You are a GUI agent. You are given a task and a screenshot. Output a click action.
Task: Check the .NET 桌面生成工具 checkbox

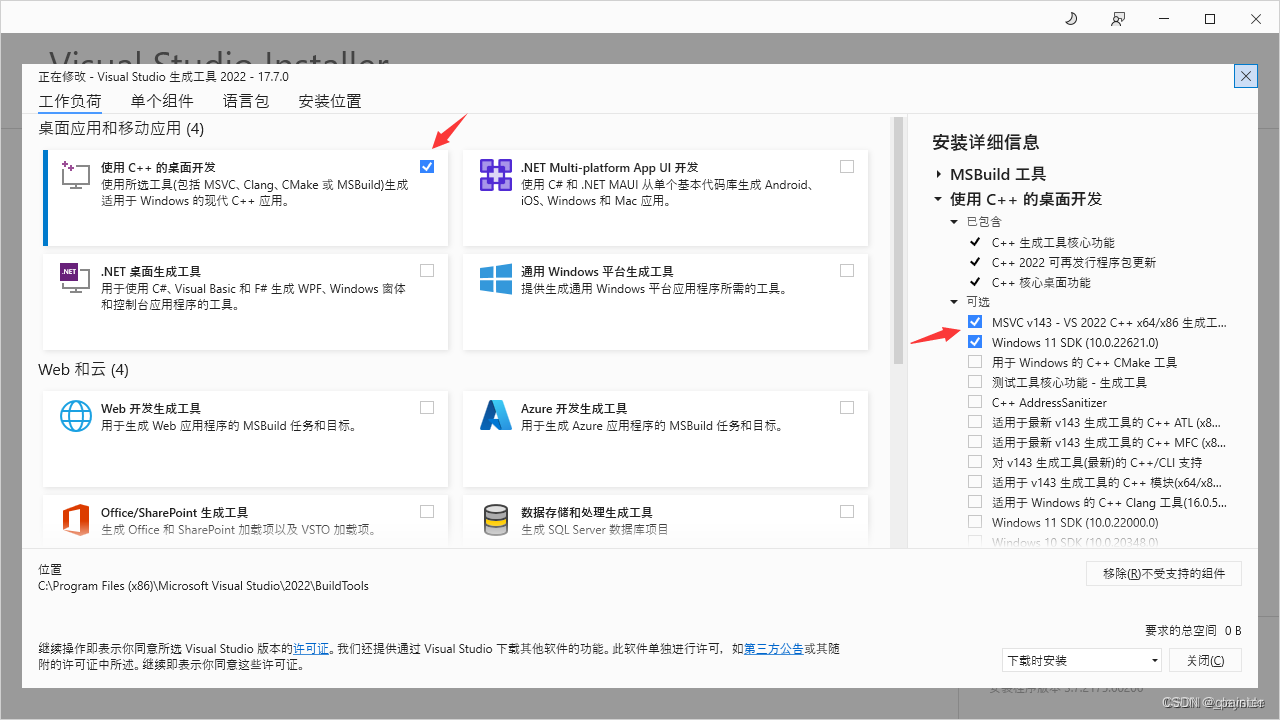click(427, 270)
